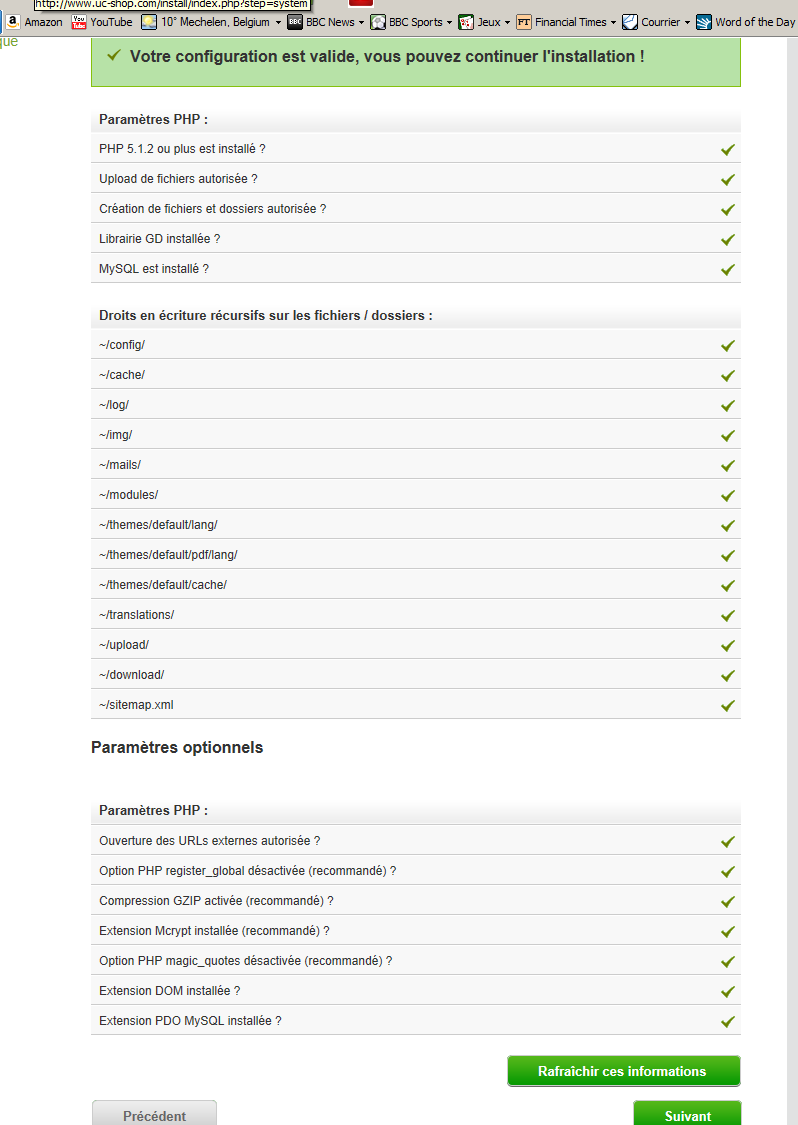Expand the BBC News bookmark dropdown arrow
The width and height of the screenshot is (798, 1125).
point(361,22)
